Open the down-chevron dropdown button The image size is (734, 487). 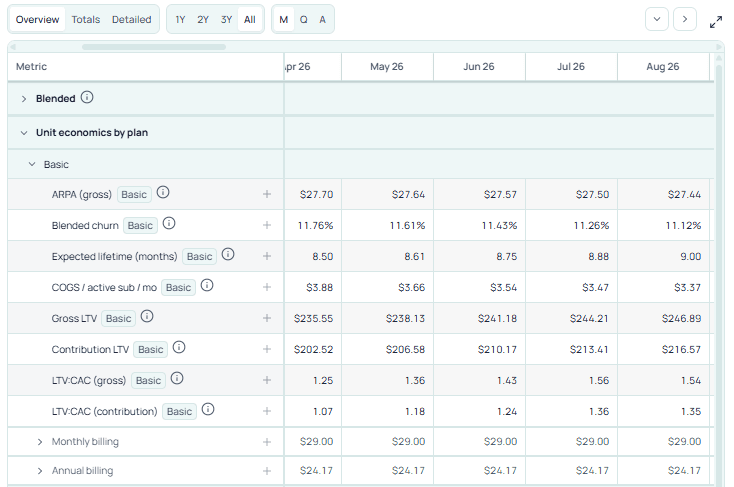click(x=657, y=19)
